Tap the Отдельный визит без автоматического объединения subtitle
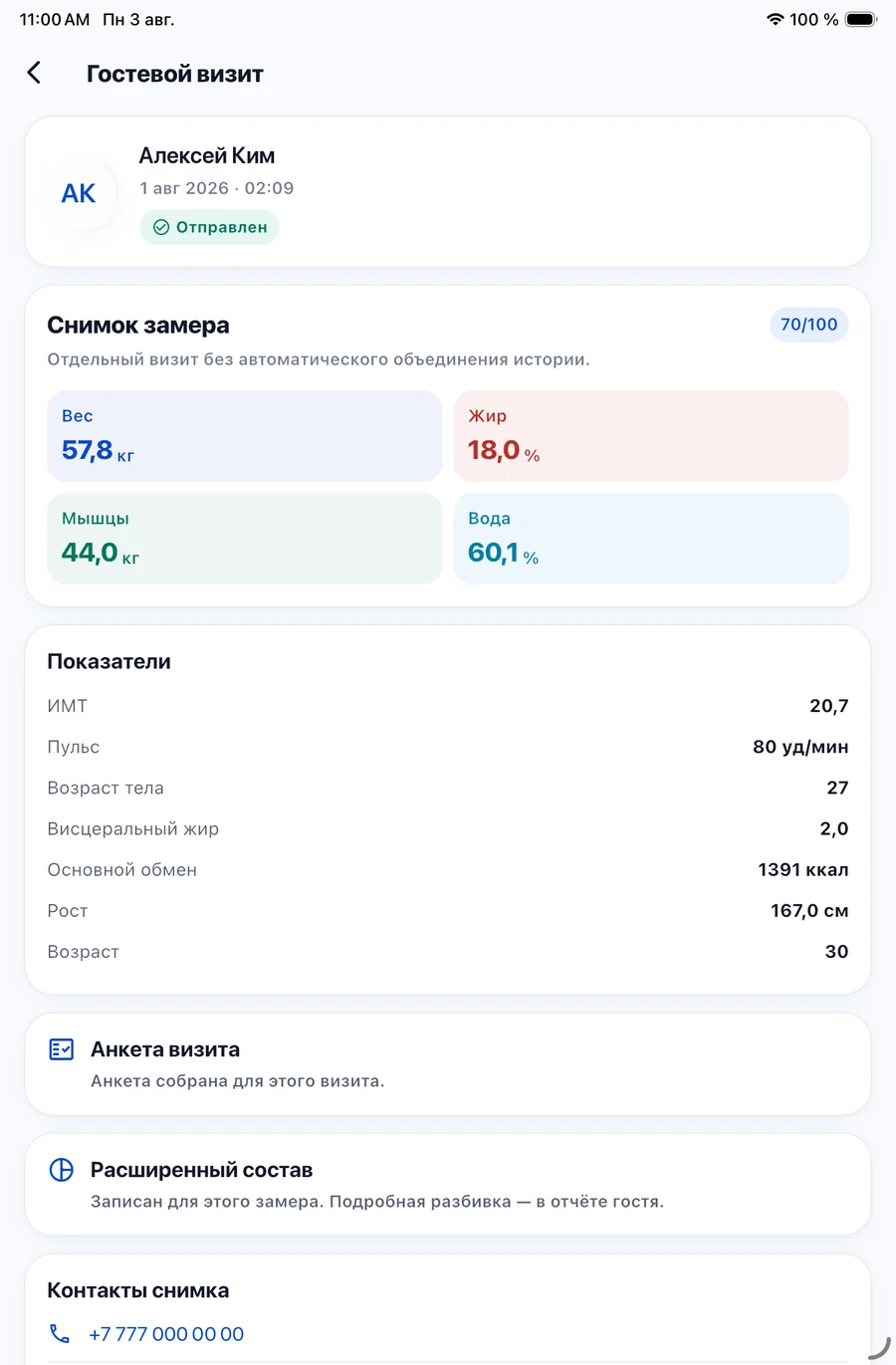 (x=319, y=359)
